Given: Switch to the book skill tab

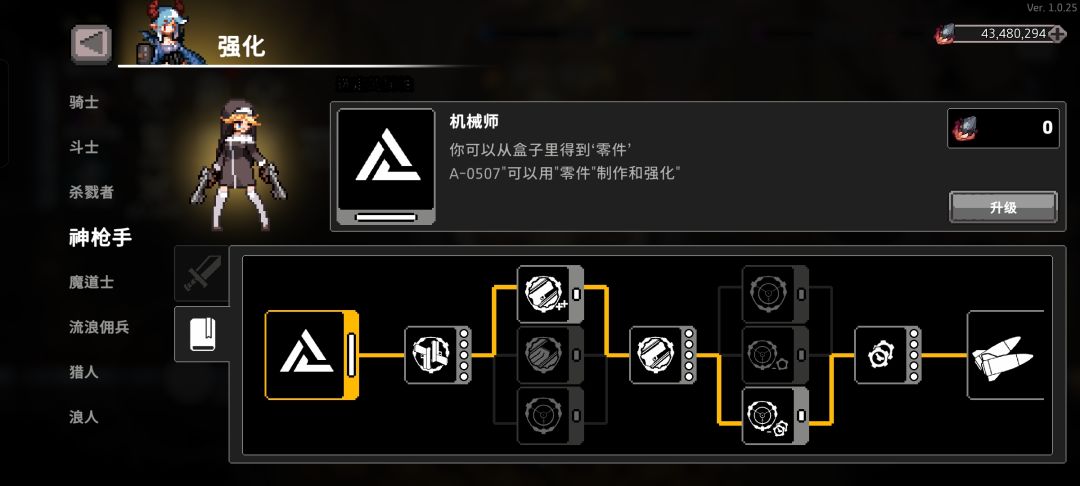Looking at the screenshot, I should (202, 335).
